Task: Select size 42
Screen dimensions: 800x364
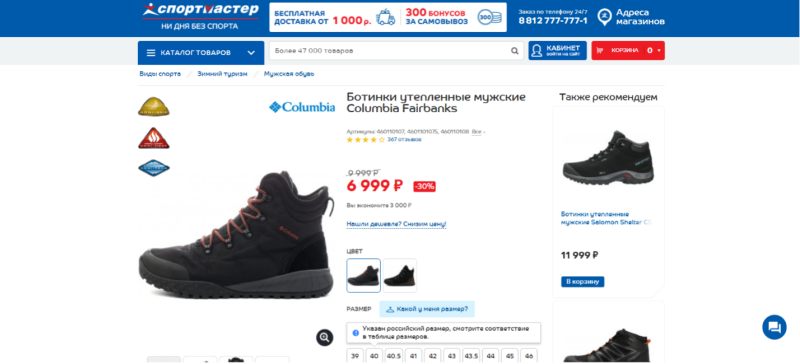Action: [432, 356]
